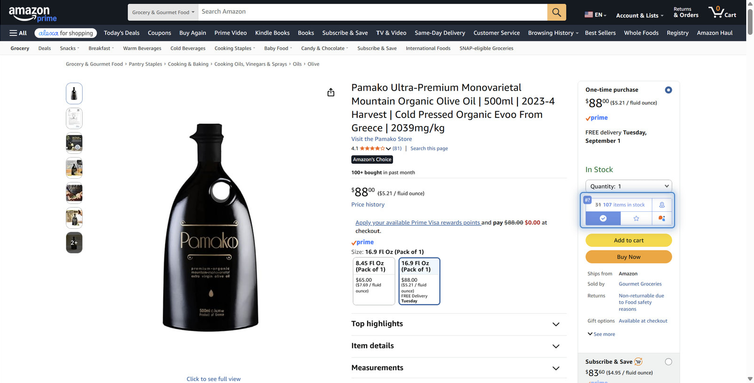Open the shopping cart
754x383 pixels.
coord(722,13)
